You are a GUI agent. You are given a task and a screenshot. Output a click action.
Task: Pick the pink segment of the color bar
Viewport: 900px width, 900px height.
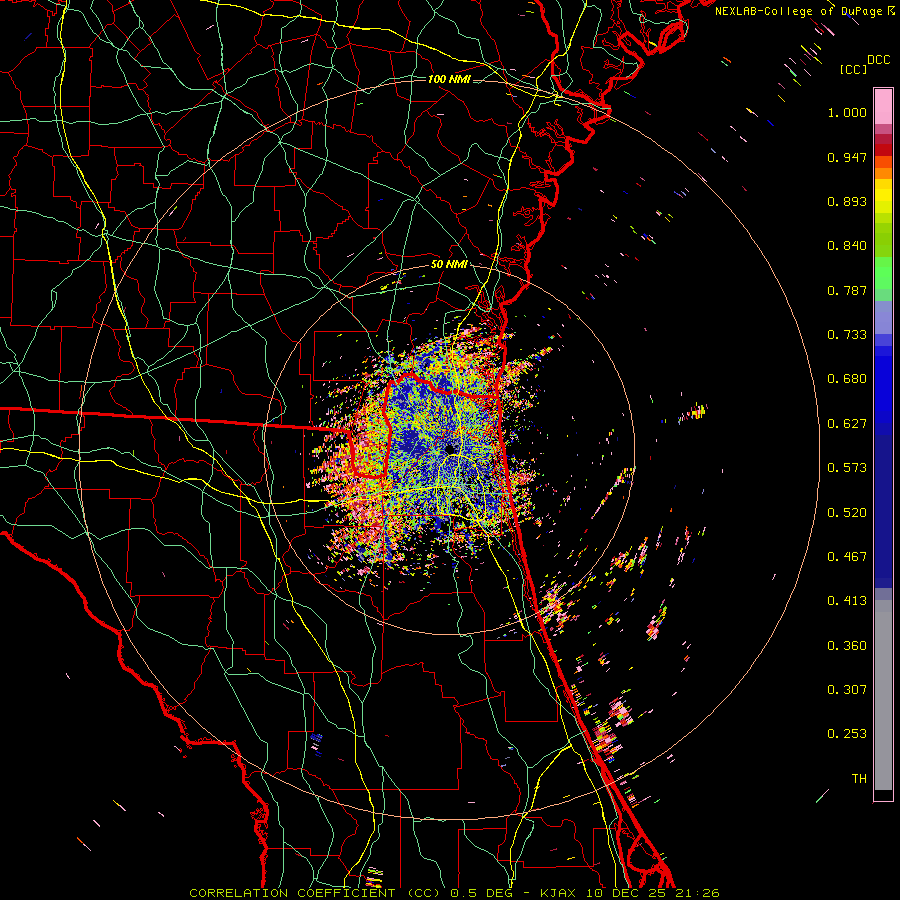883,107
